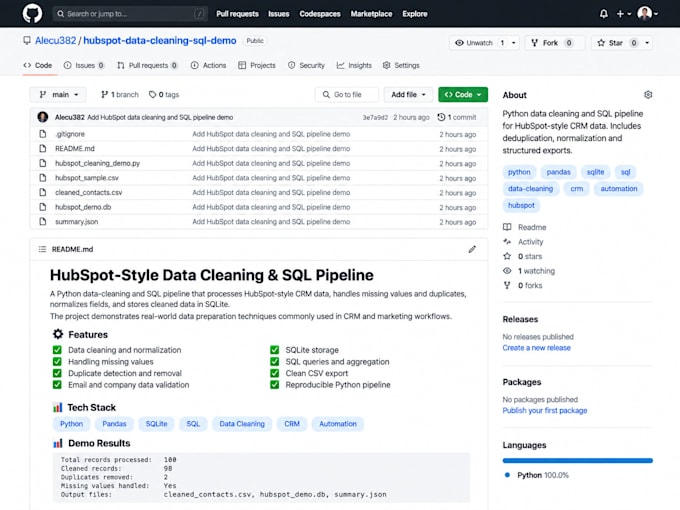Click Create a new release link
Screen dimensions: 680x510
point(536,348)
